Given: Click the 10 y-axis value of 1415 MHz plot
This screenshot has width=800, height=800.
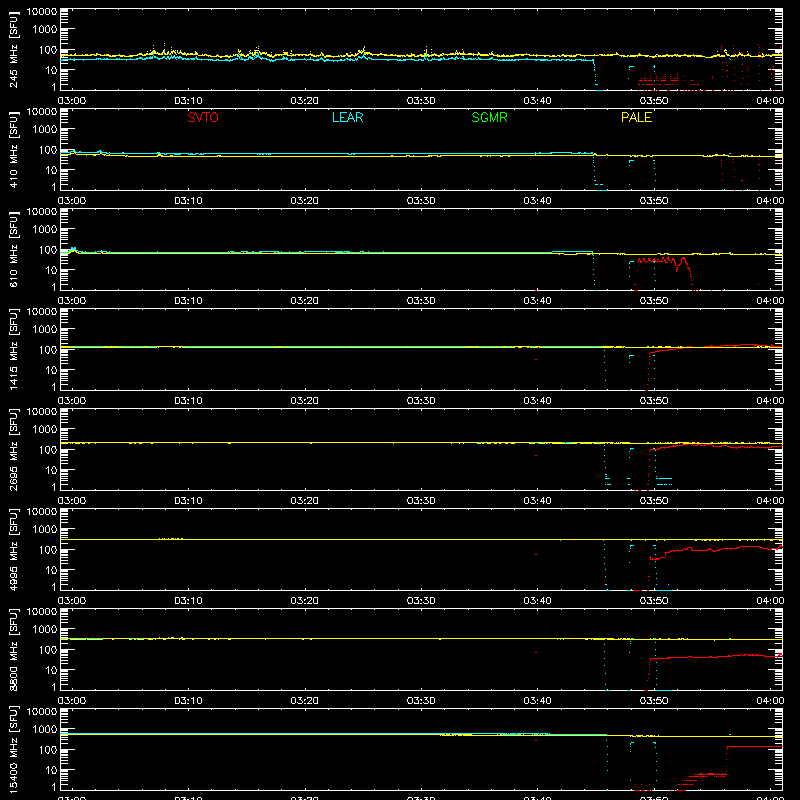Looking at the screenshot, I should (51, 370).
